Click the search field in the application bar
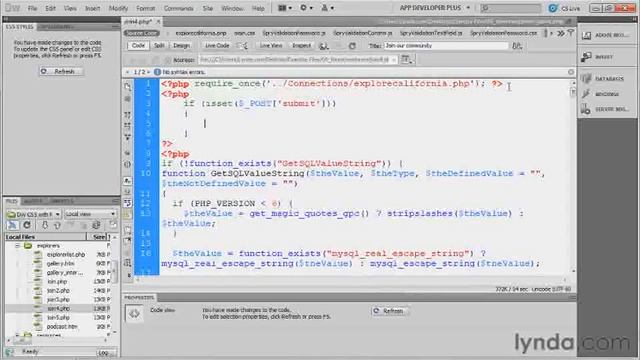Viewport: 640px width, 360px height. [x=510, y=8]
